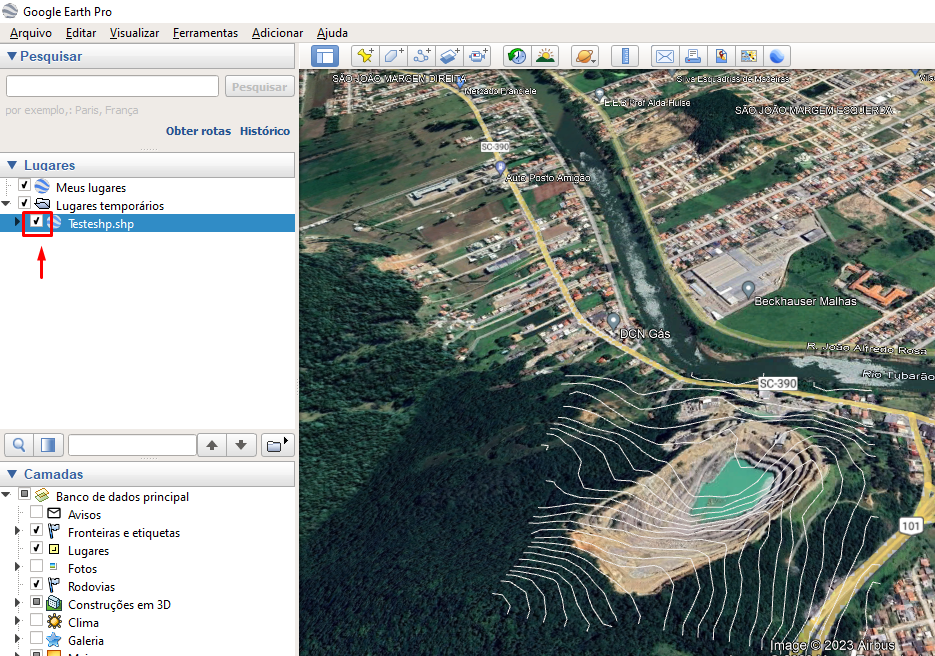This screenshot has width=935, height=656.
Task: Collapse the Camadas panel
Action: (11, 474)
